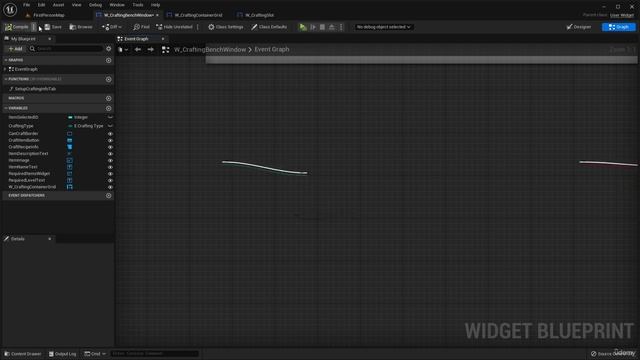
Task: Open the Edit menu
Action: click(x=41, y=5)
